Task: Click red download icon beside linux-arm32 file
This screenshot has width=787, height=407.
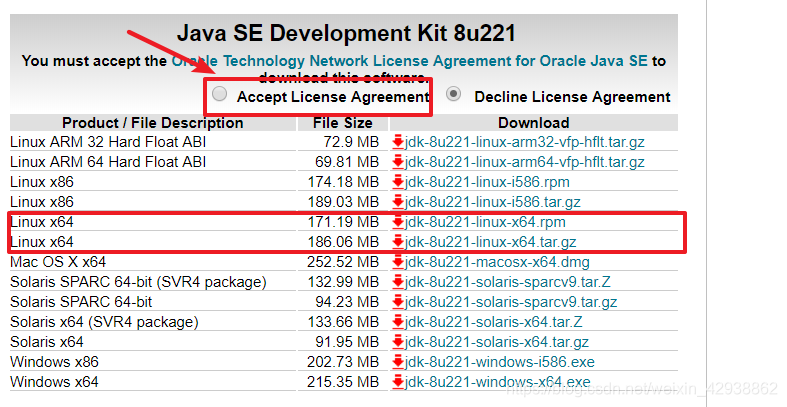Action: tap(398, 142)
